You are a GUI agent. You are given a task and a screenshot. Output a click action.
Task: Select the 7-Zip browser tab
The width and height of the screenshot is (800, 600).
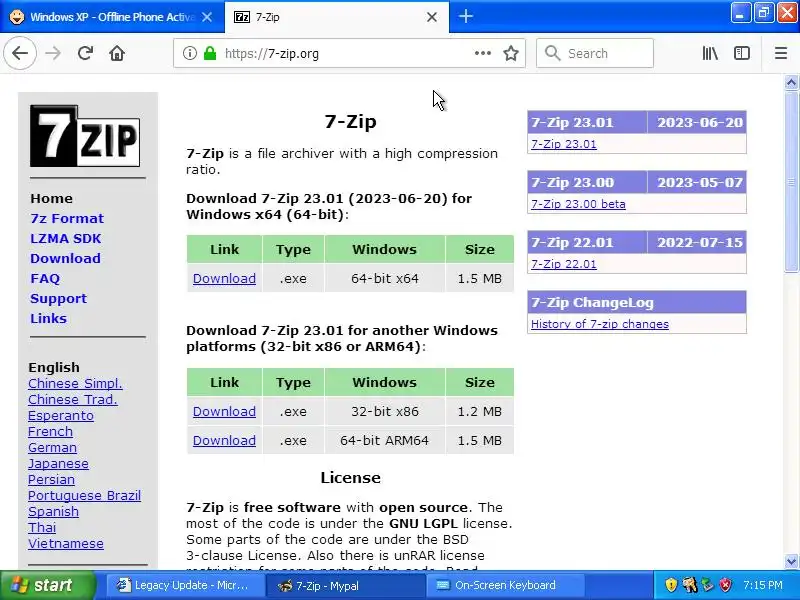[x=337, y=17]
